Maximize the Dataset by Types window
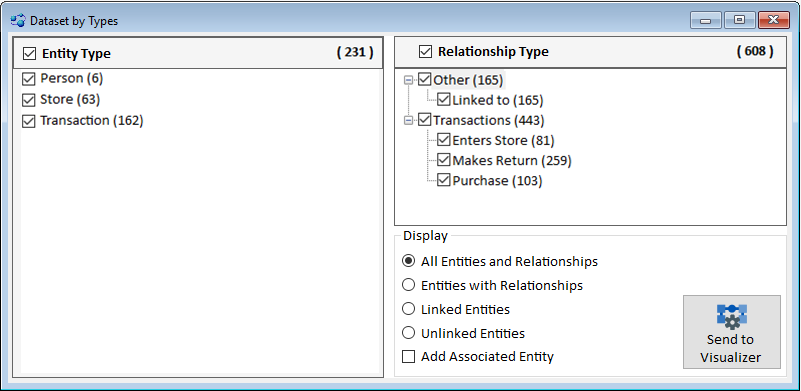This screenshot has height=391, width=801. (739, 20)
